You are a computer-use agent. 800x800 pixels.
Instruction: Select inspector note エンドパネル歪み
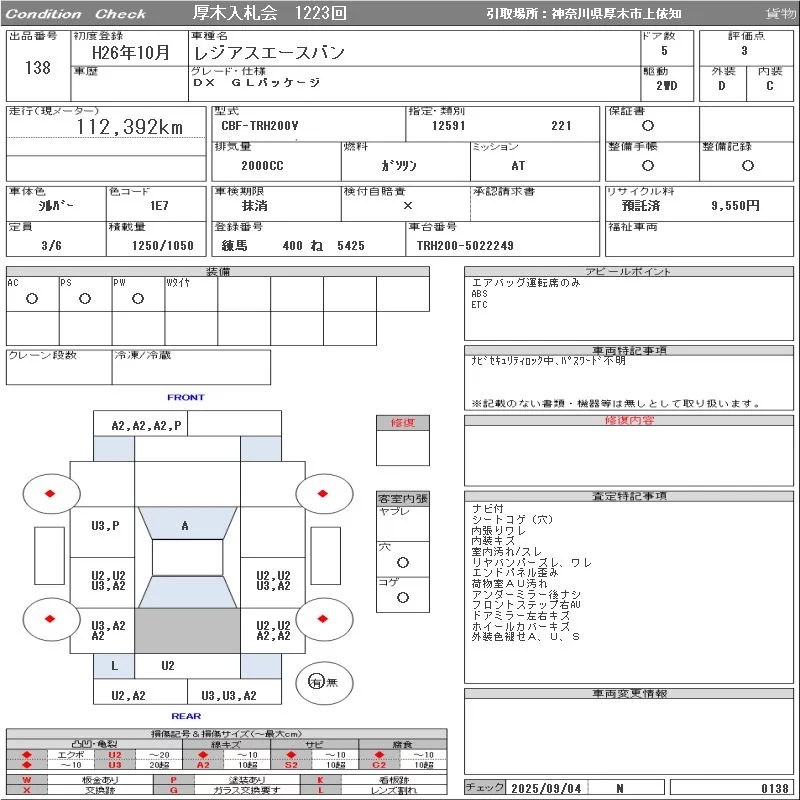(x=515, y=573)
